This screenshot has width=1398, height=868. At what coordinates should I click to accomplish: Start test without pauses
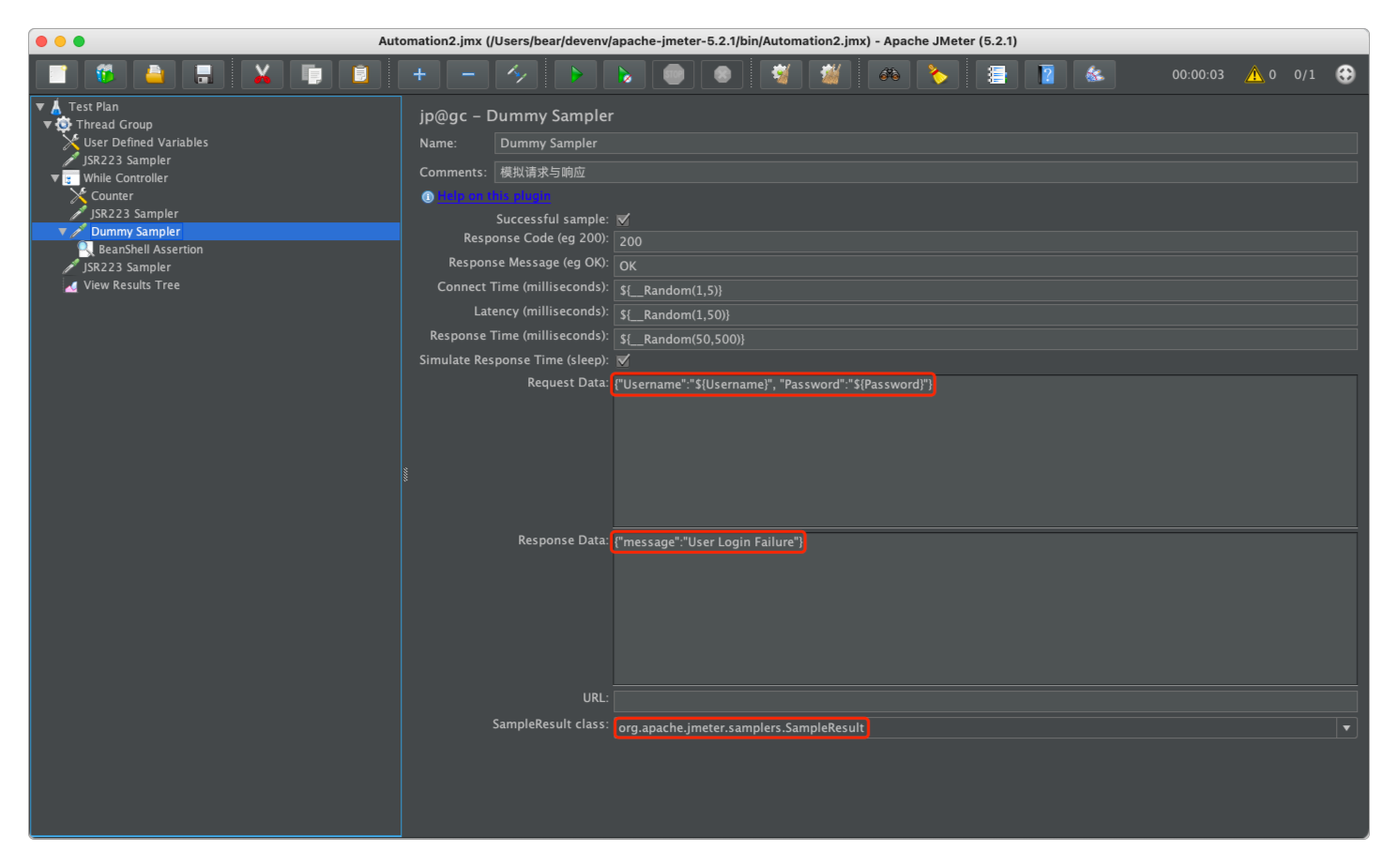624,74
